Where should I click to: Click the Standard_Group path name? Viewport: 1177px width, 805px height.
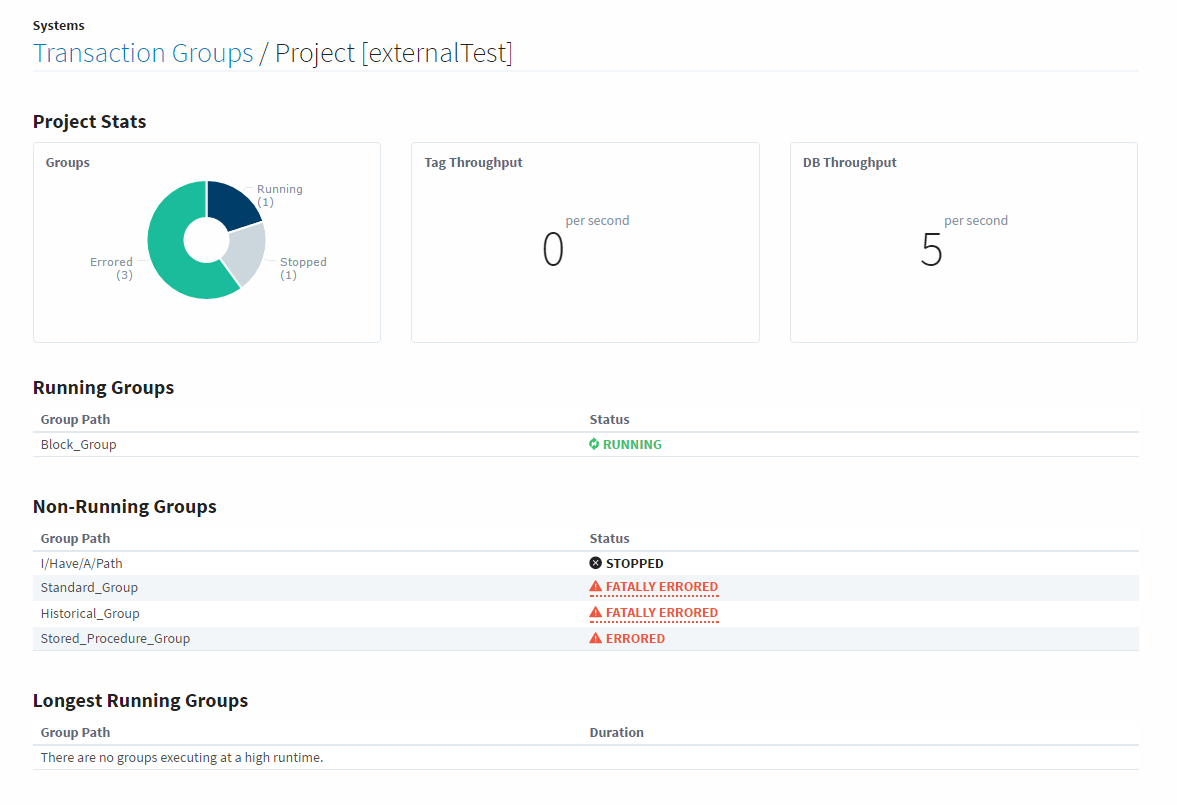[89, 587]
